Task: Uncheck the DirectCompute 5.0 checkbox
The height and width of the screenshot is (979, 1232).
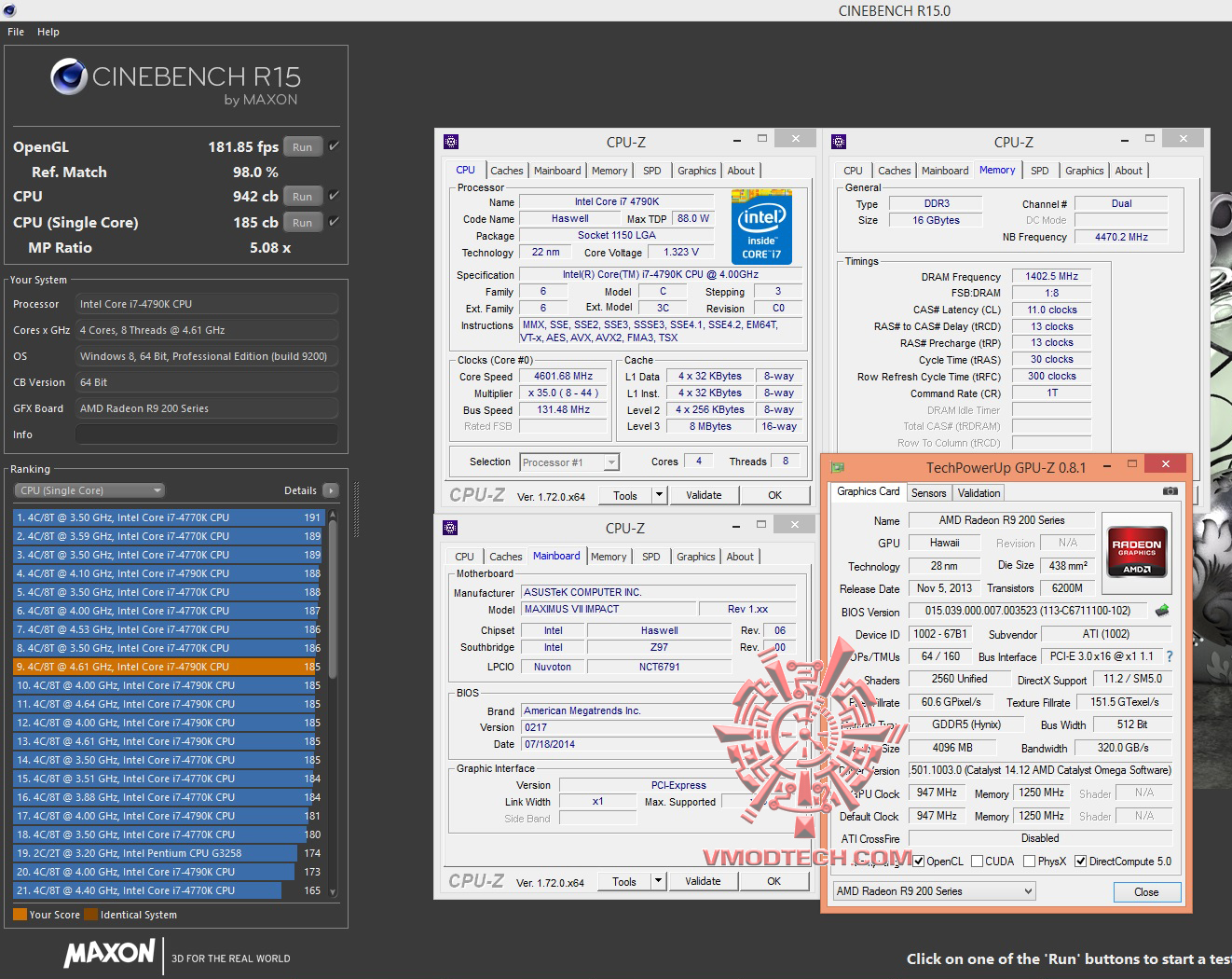Action: (x=1081, y=862)
